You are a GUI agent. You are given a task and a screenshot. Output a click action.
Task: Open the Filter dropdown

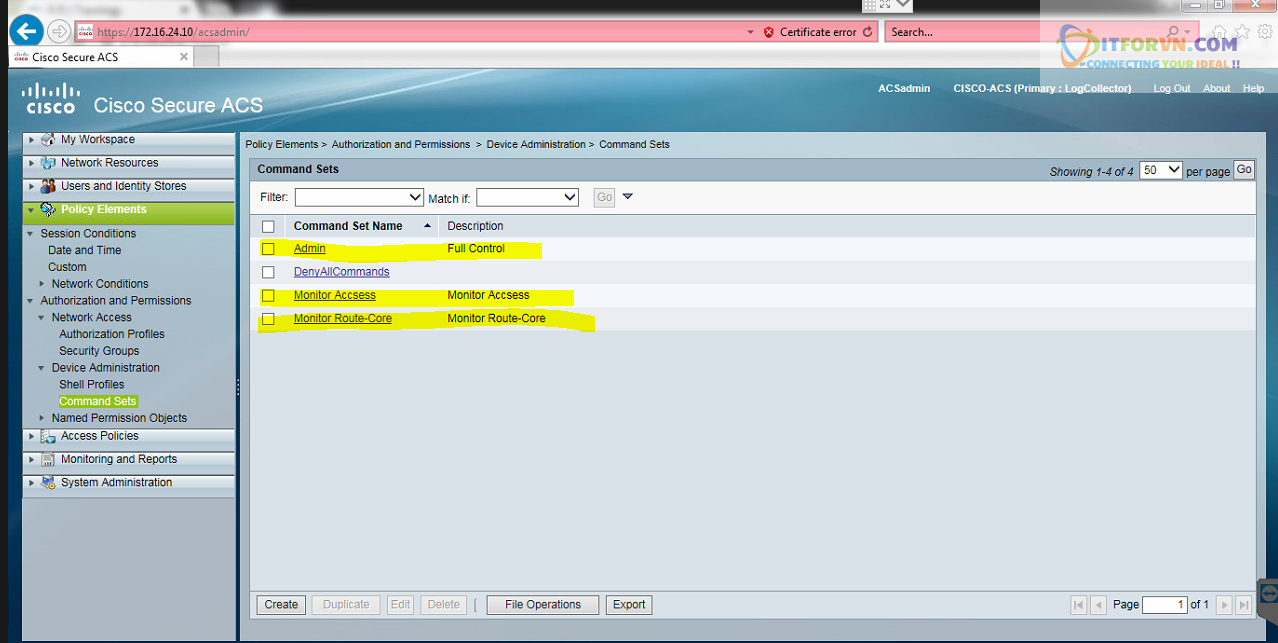tap(359, 198)
